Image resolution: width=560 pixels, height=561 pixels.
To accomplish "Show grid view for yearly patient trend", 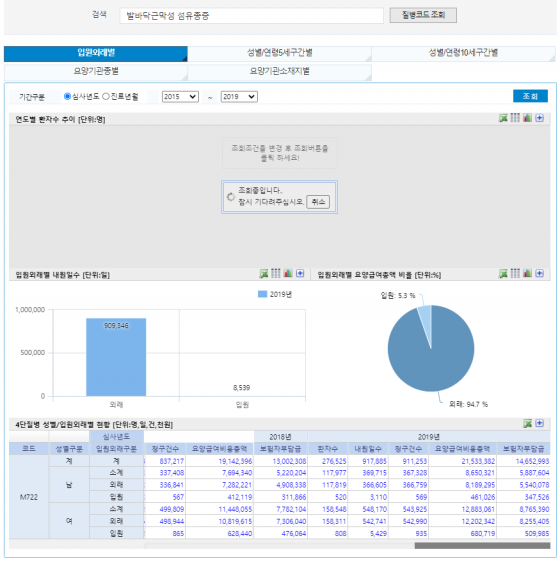I will tap(515, 118).
